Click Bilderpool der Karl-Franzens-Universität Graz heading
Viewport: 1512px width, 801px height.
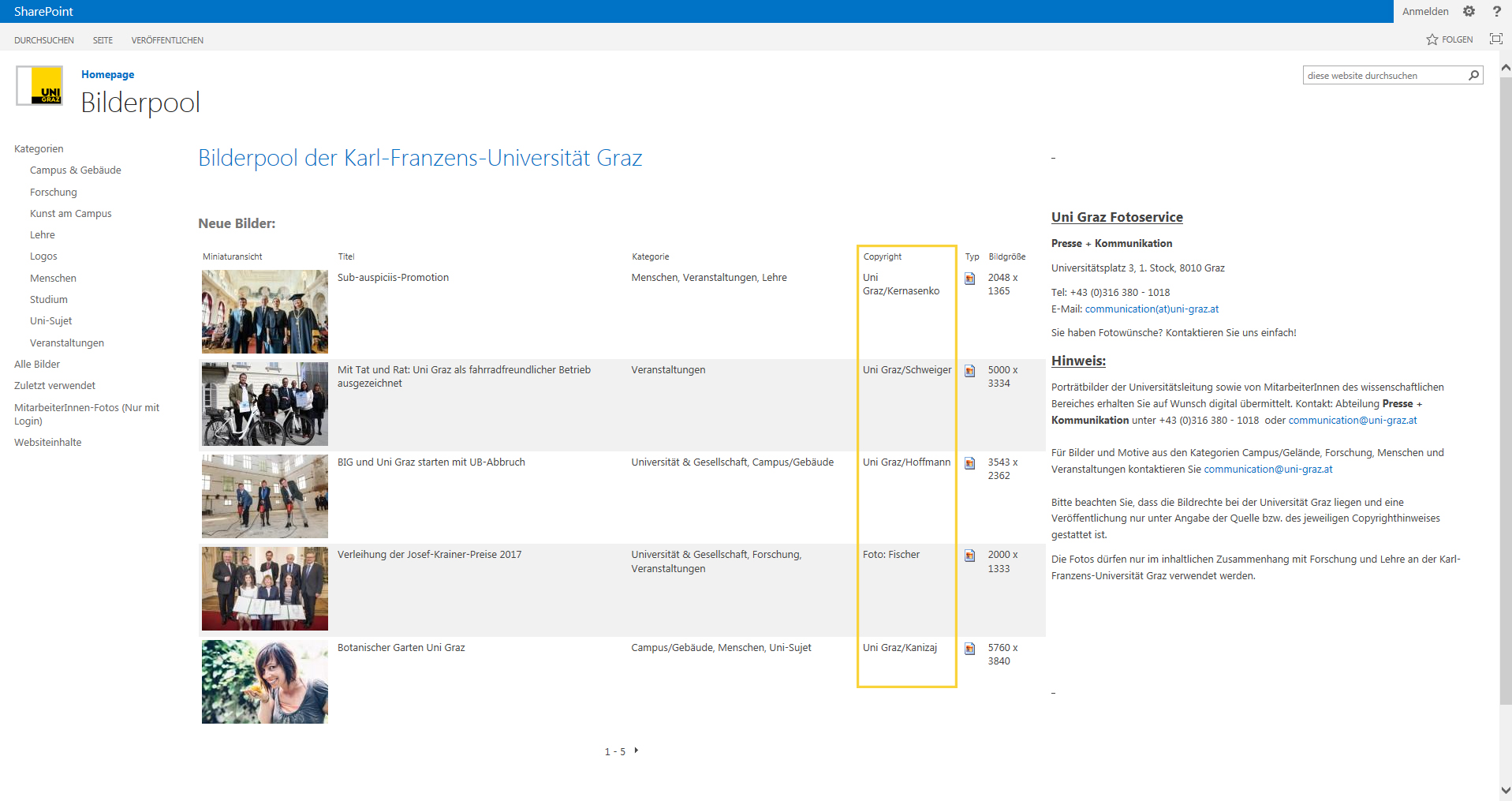tap(420, 159)
